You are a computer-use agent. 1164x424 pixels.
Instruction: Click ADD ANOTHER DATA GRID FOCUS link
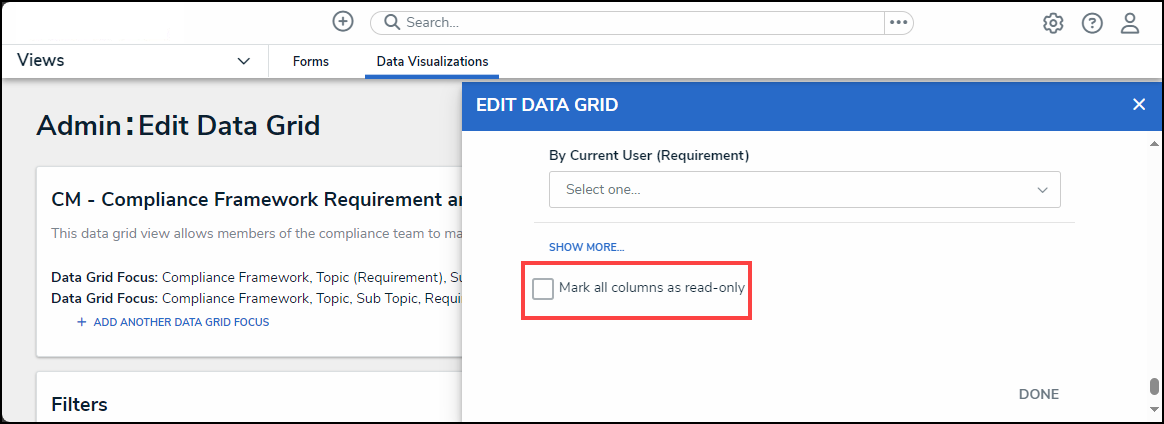(180, 322)
